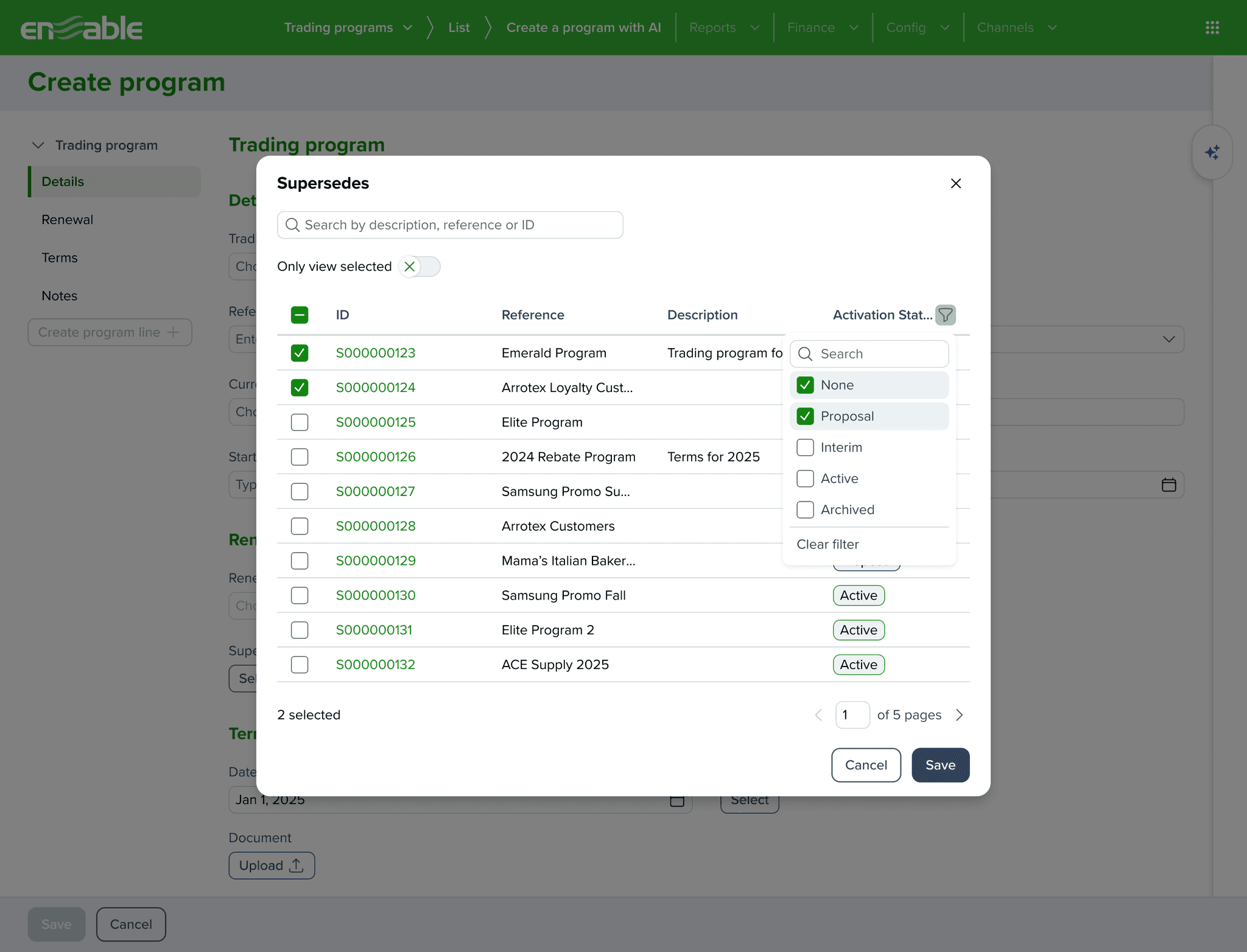Select checkbox for Elite Program row
Viewport: 1247px width, 952px height.
pyautogui.click(x=300, y=422)
